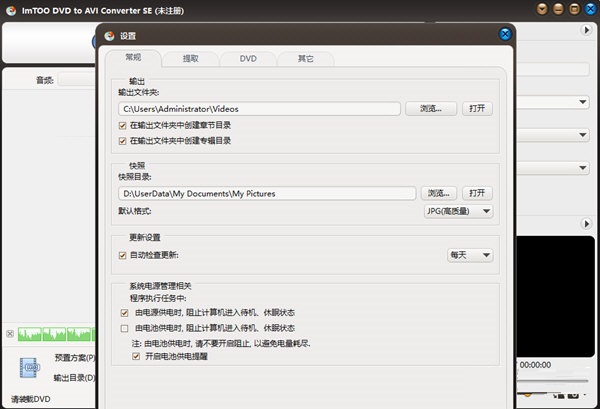Close the 设置 settings dialog
600x409 pixels.
click(x=505, y=34)
